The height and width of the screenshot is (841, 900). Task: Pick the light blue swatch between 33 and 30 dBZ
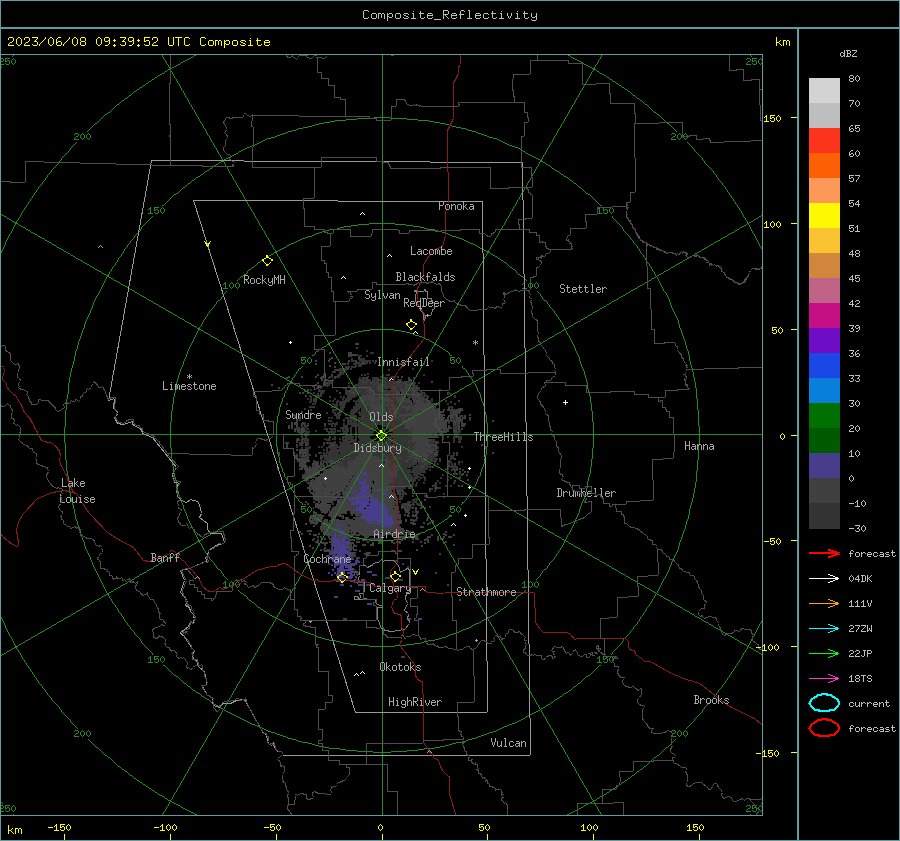824,390
